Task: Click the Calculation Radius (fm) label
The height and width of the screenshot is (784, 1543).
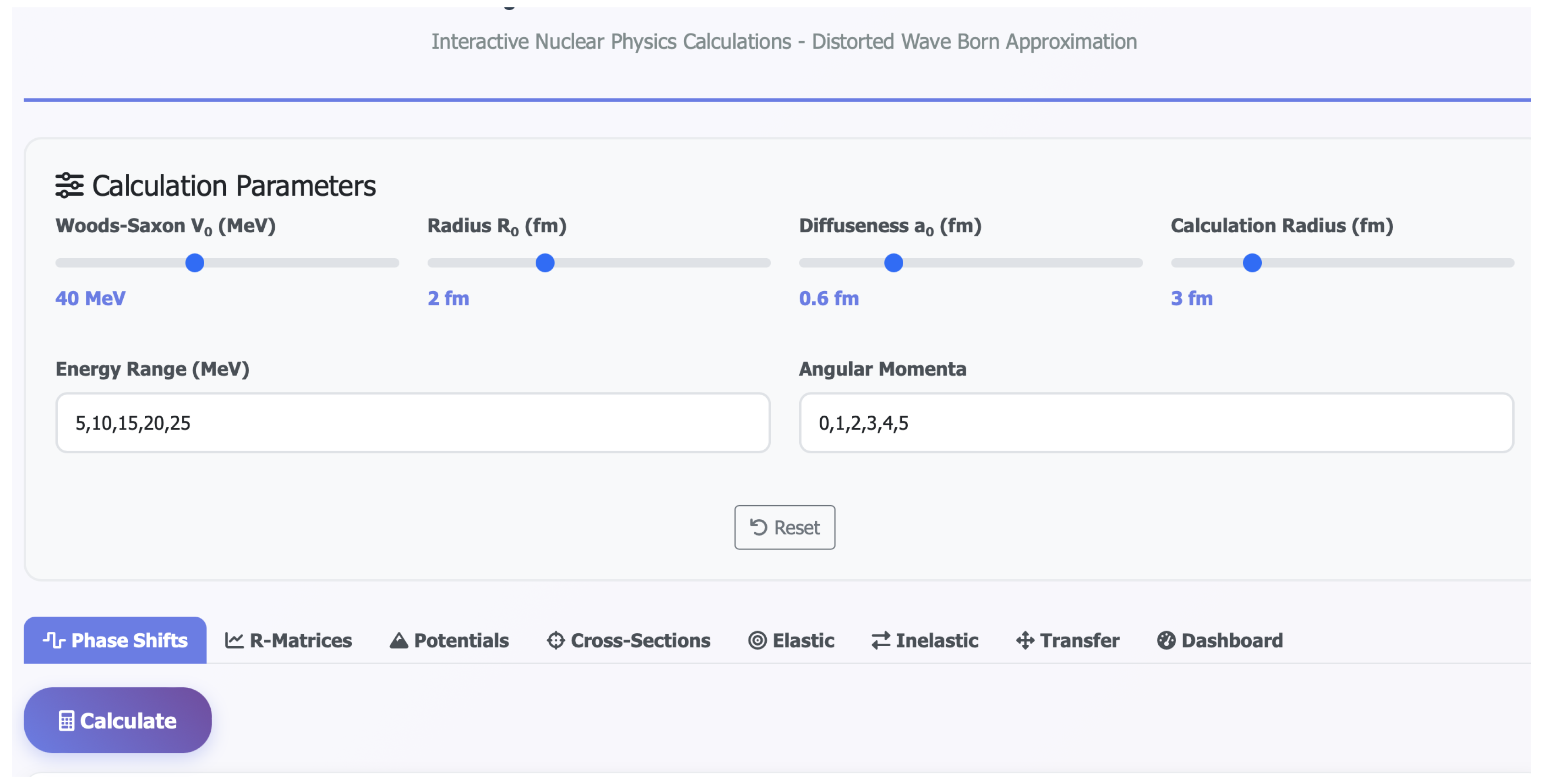Action: [x=1282, y=226]
